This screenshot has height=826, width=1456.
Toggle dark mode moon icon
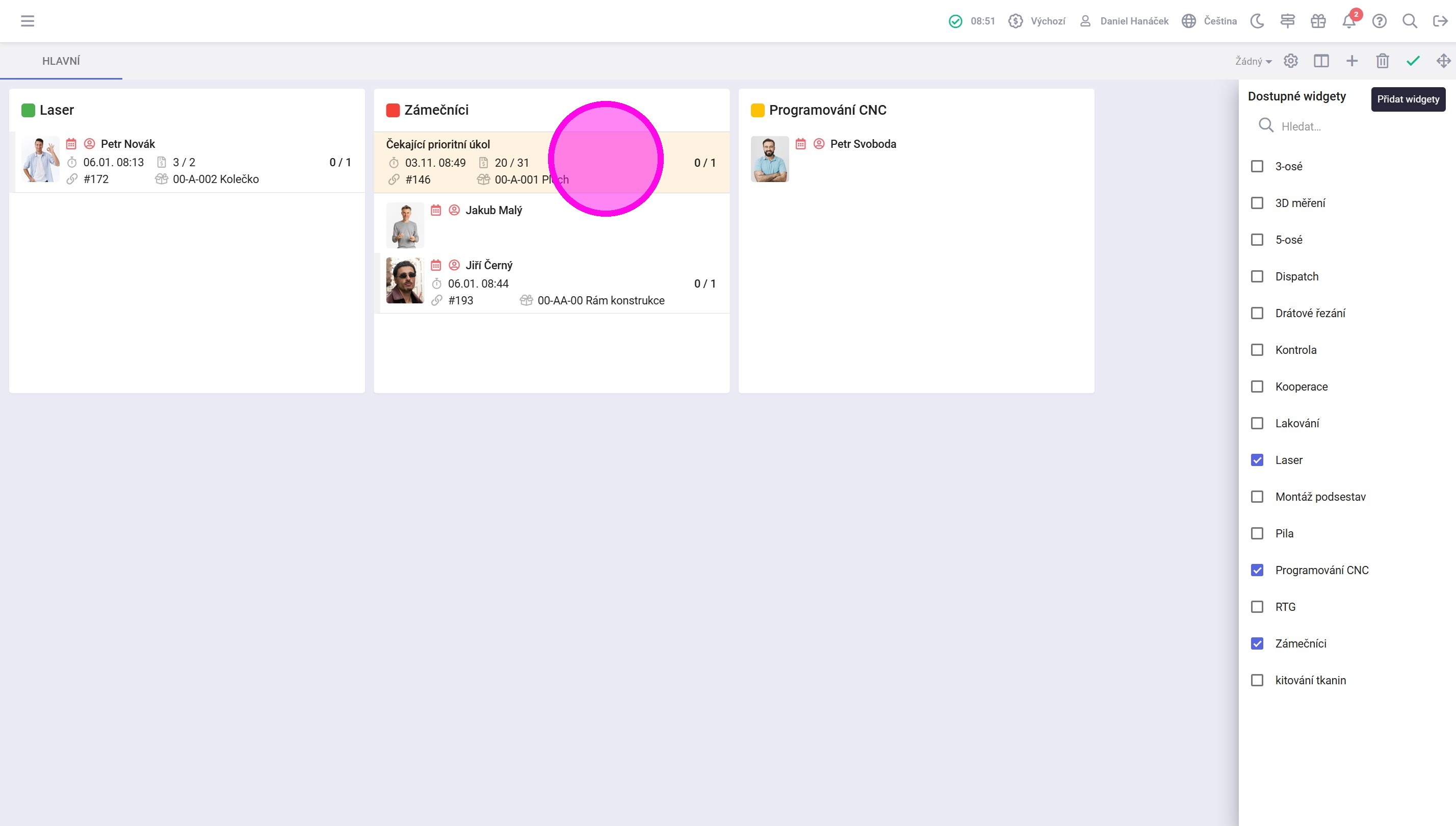1257,21
